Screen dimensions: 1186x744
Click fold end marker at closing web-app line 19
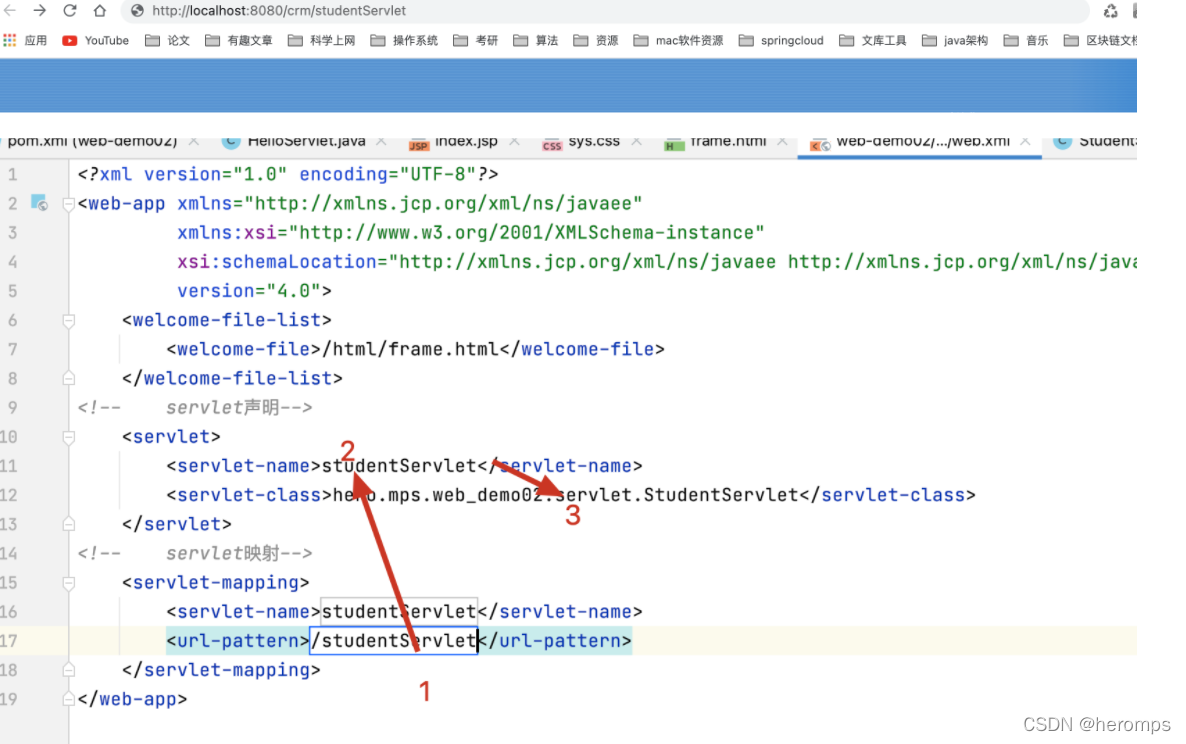[x=68, y=699]
